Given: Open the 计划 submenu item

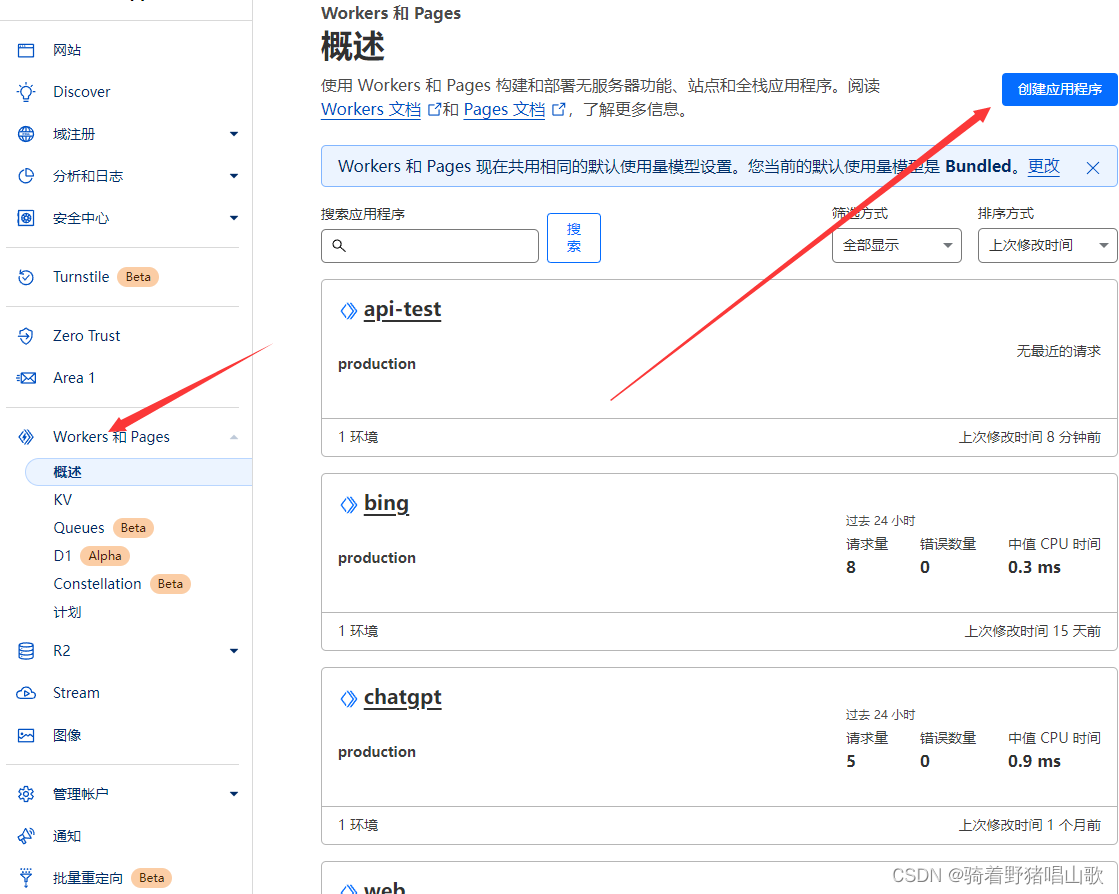Looking at the screenshot, I should point(67,612).
